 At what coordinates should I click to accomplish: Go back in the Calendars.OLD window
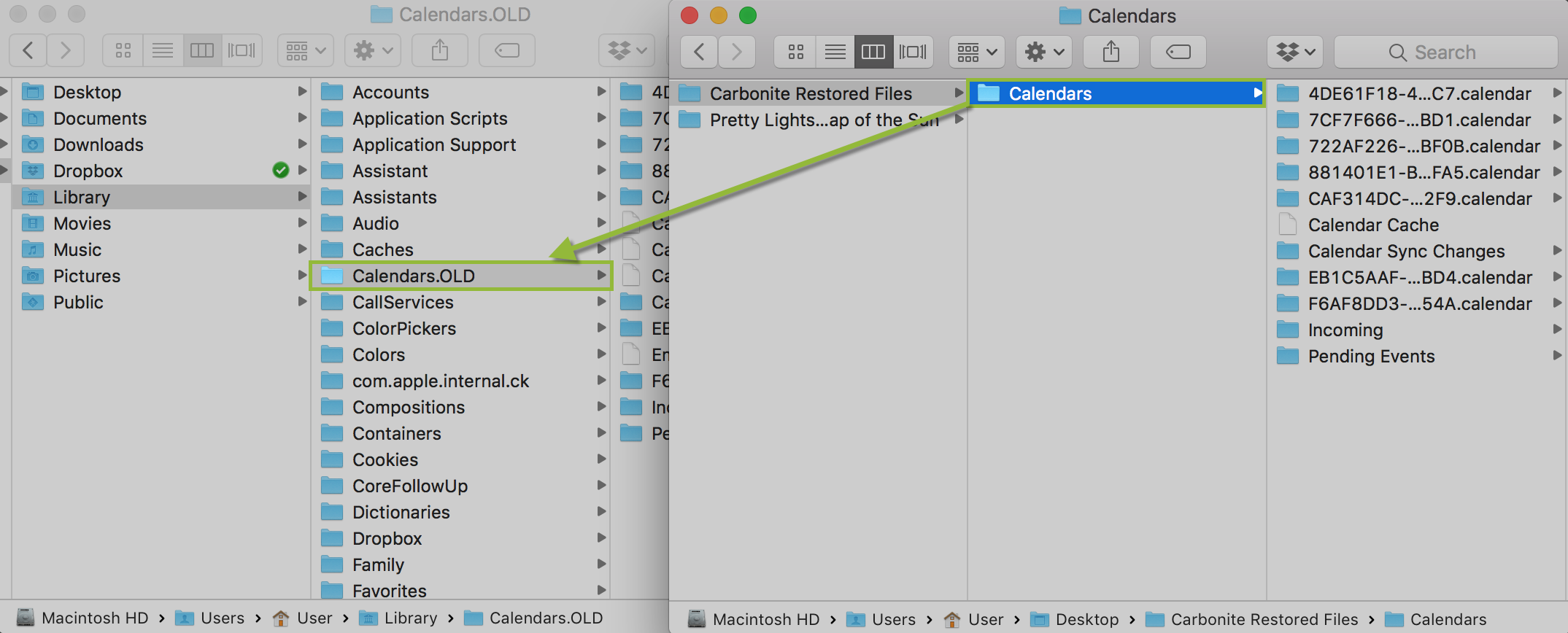click(28, 50)
